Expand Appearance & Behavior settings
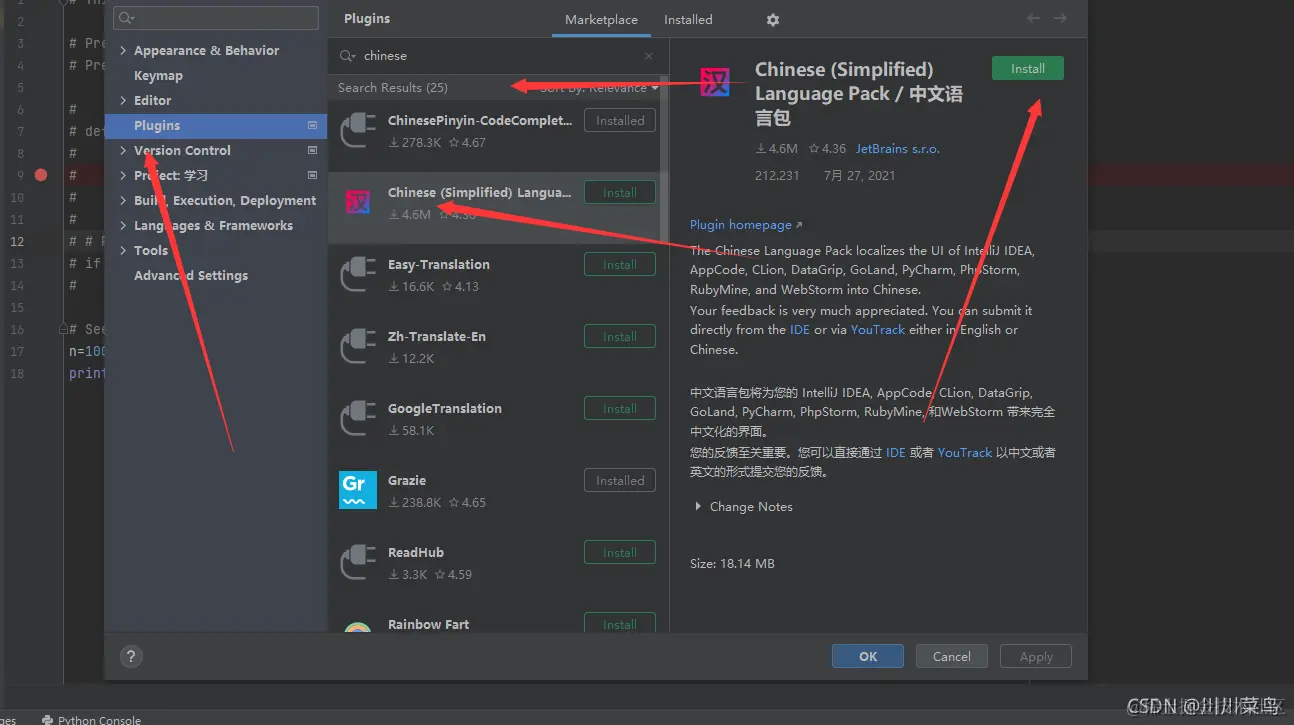This screenshot has height=725, width=1294. point(123,50)
